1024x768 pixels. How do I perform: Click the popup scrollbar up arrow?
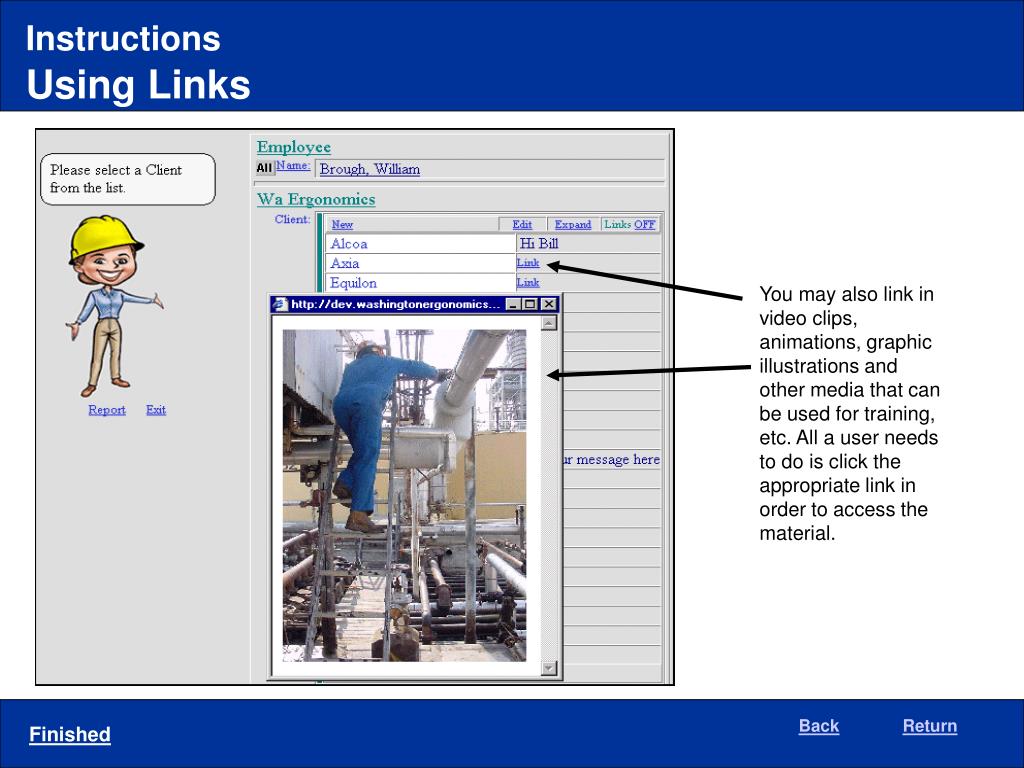pos(549,323)
